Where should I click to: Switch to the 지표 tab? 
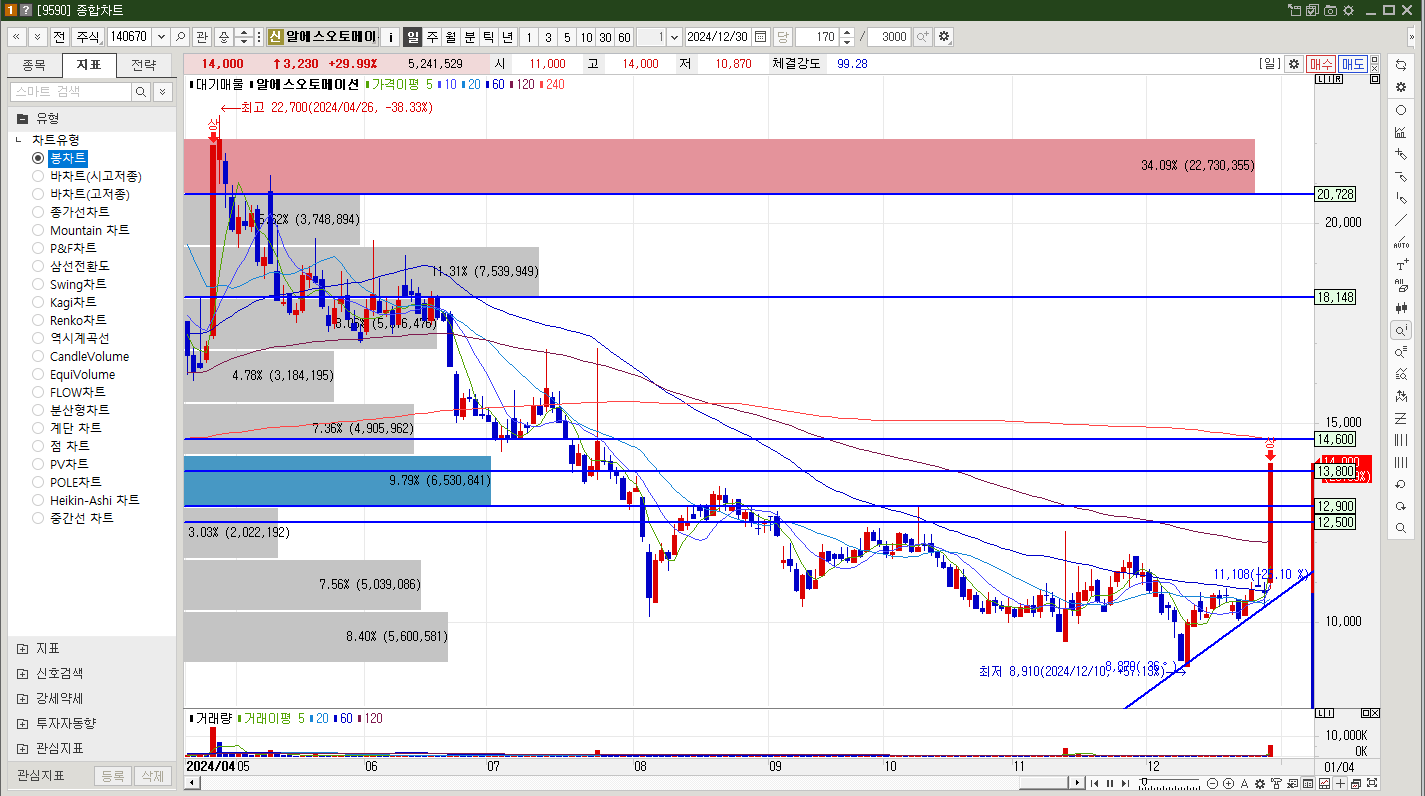point(89,65)
